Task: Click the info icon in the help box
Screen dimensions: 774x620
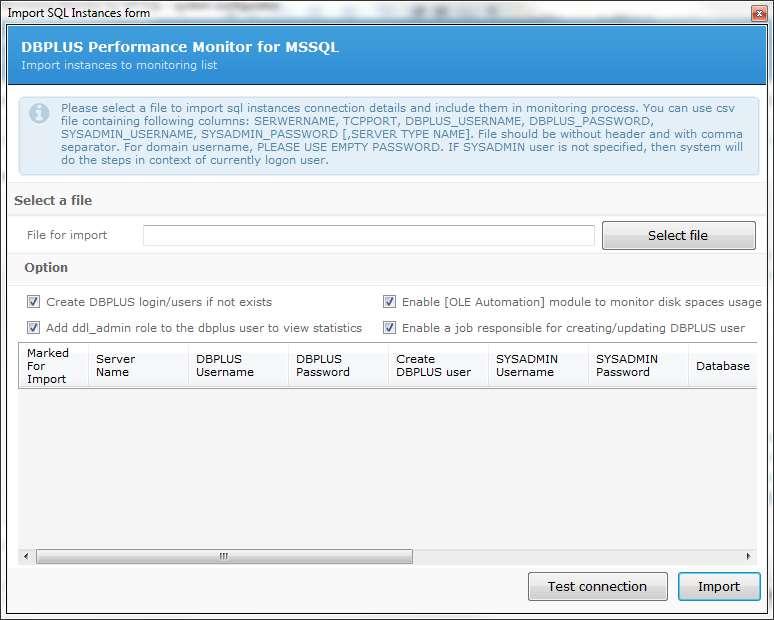Action: (39, 113)
